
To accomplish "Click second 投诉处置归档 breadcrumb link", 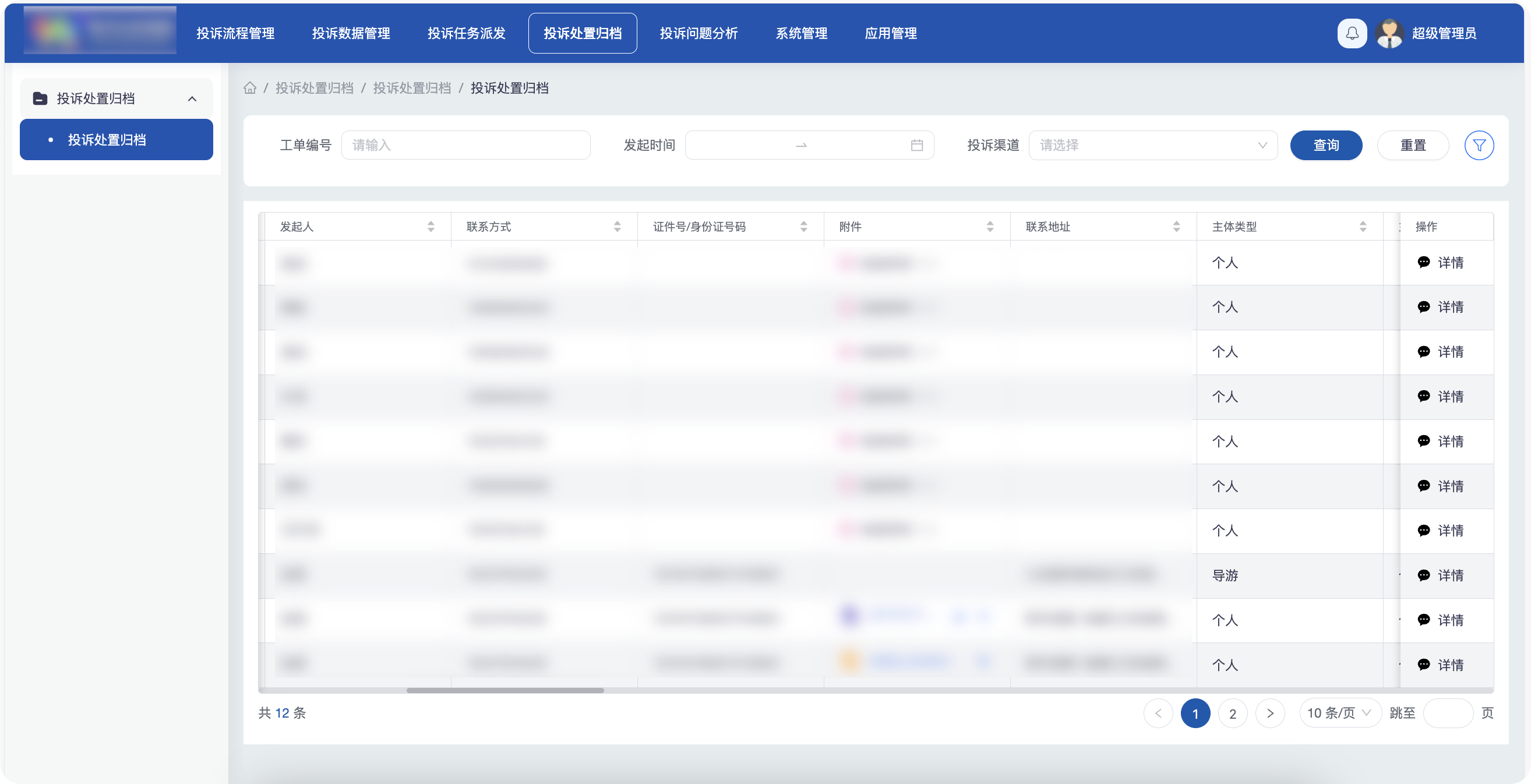I will (x=412, y=88).
